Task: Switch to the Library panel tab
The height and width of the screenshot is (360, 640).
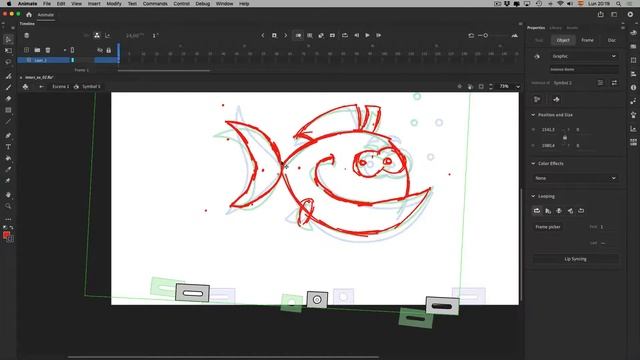Action: (x=556, y=28)
